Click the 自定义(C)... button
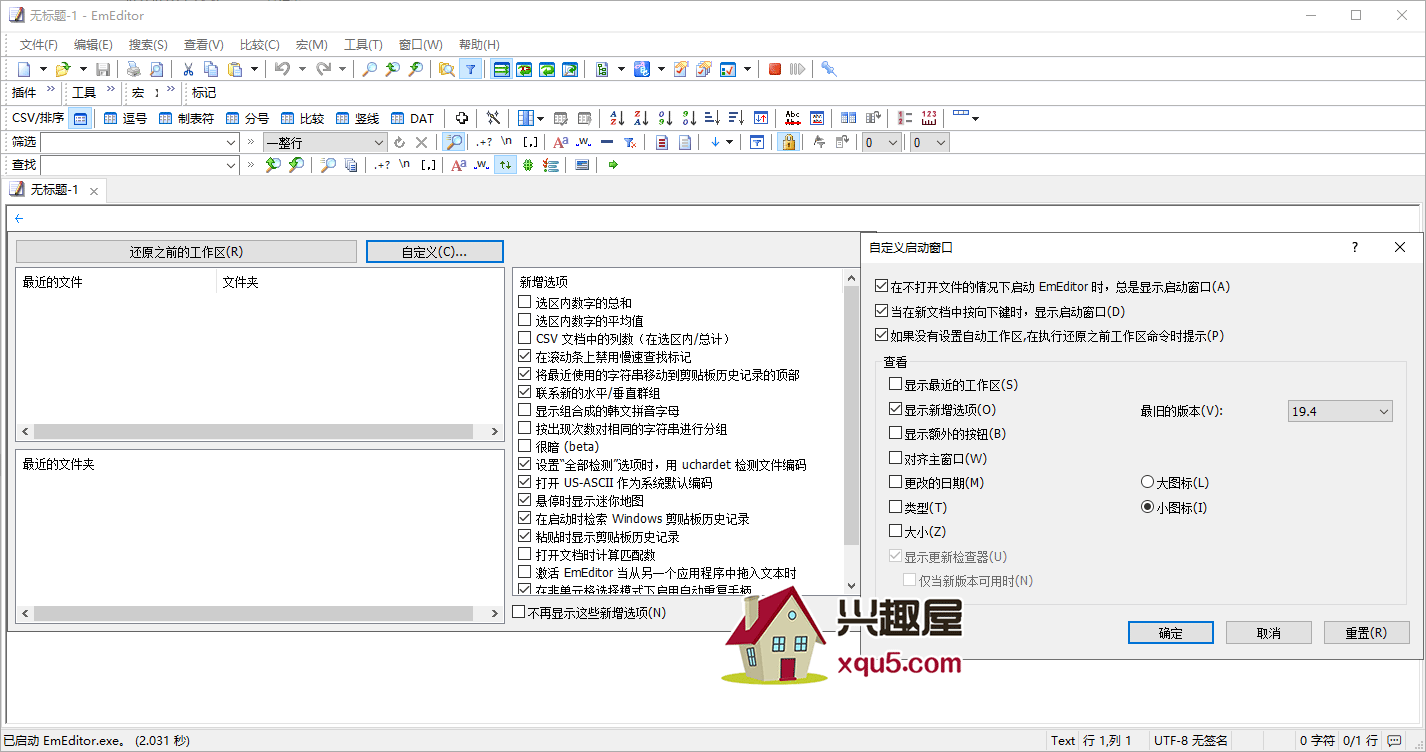1426x752 pixels. 435,252
